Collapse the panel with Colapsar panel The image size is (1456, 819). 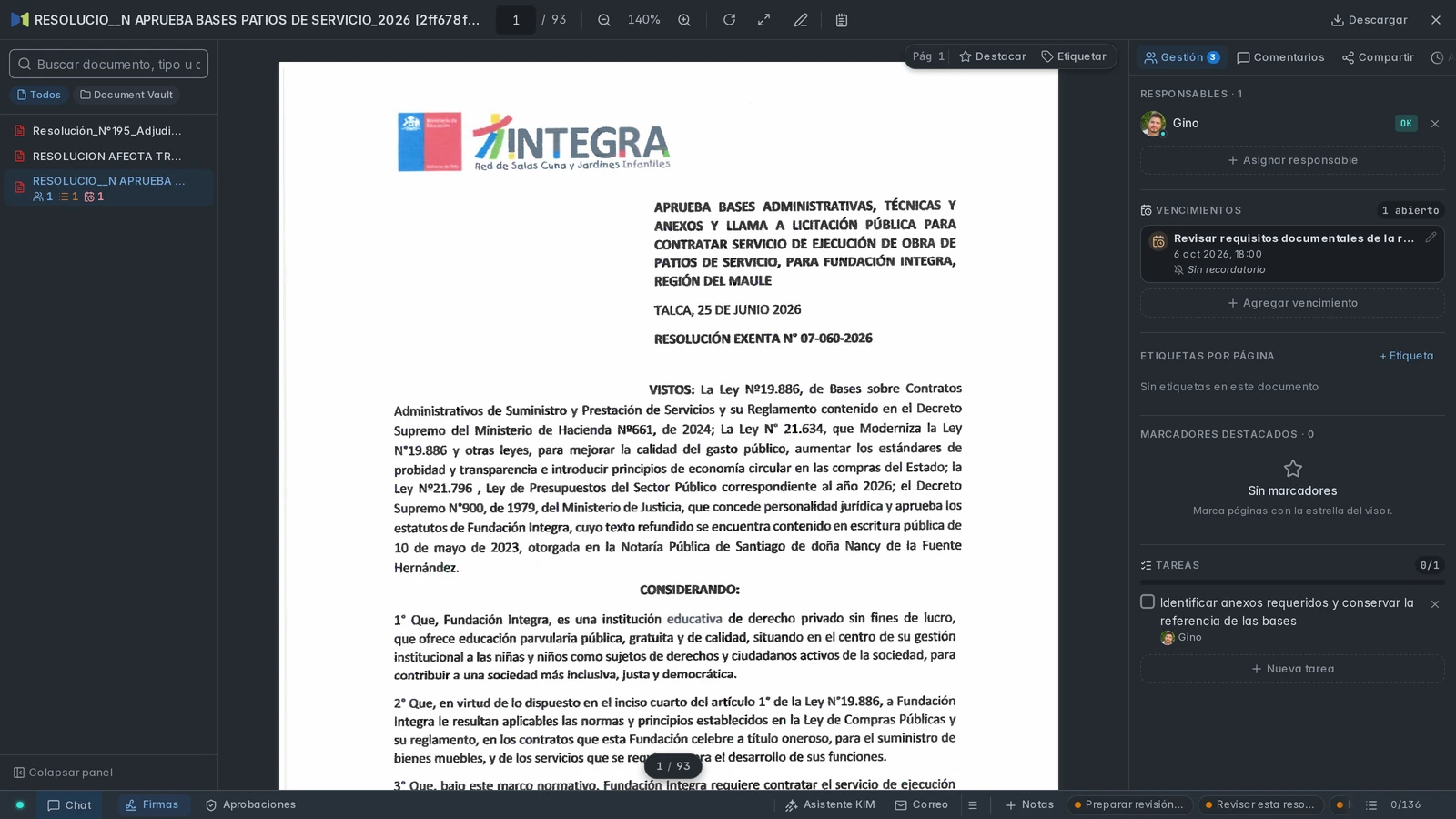63,773
